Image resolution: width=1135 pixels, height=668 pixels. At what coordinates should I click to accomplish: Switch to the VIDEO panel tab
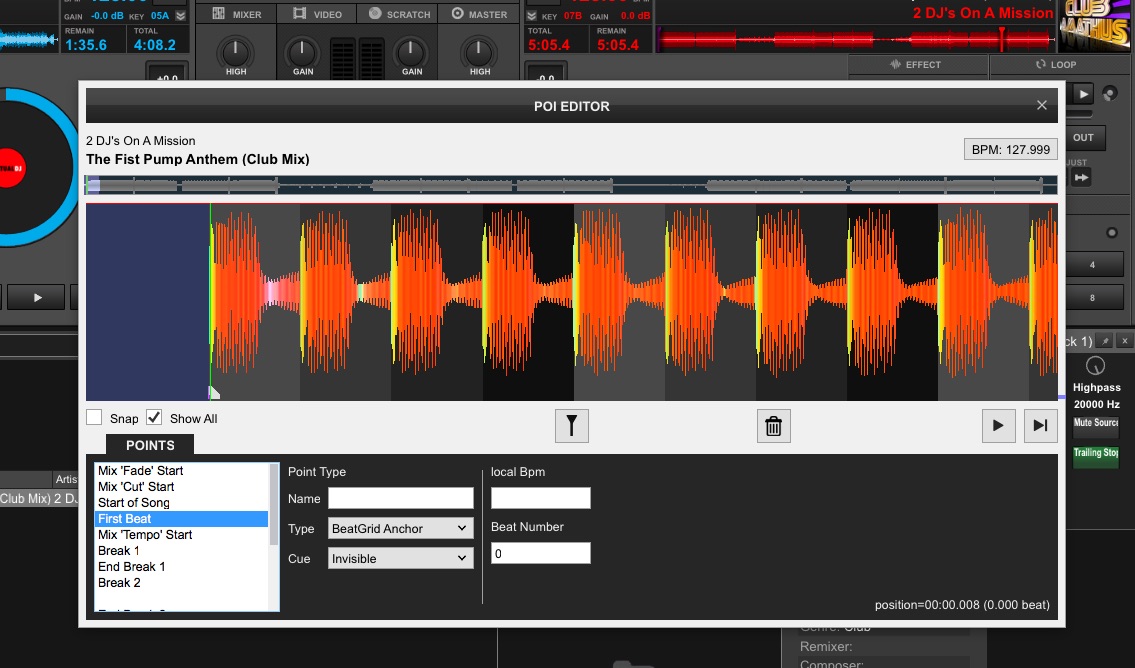pos(318,14)
